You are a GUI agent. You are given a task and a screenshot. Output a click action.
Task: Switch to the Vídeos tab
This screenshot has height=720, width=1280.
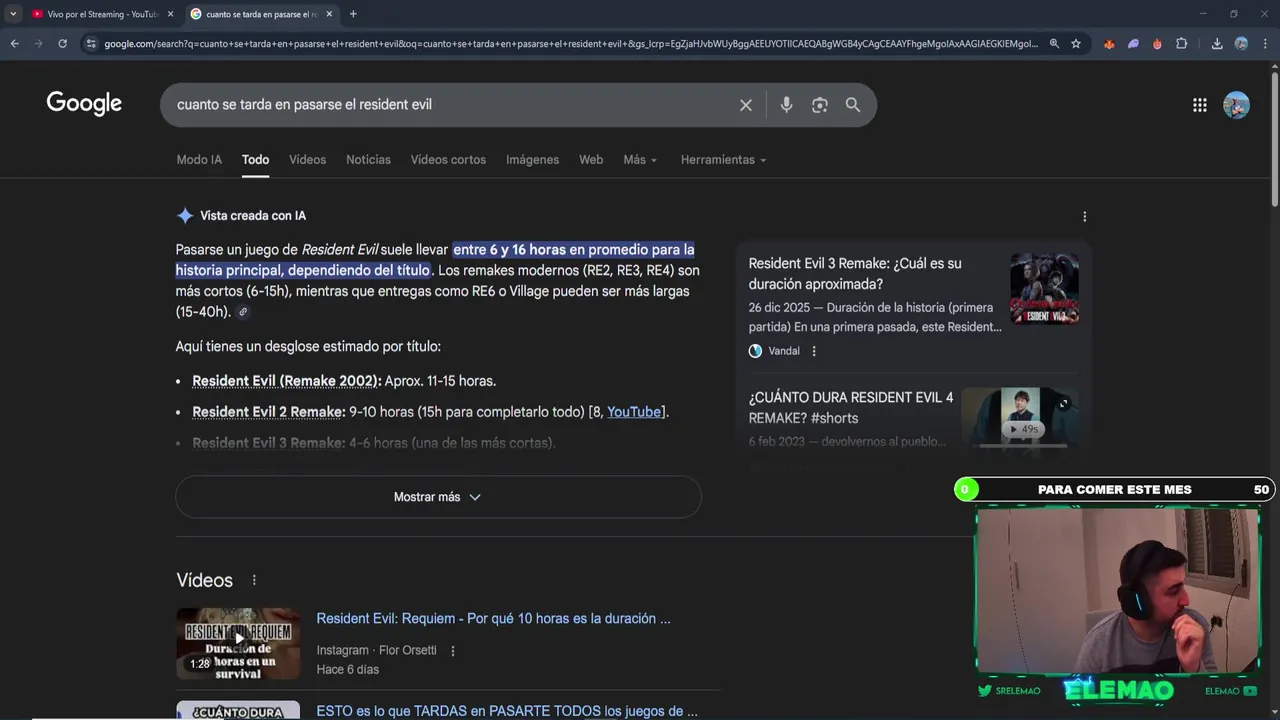307,160
